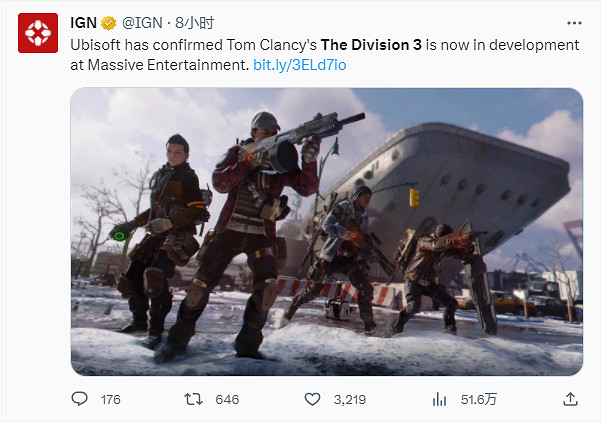The image size is (601, 423).
Task: Like the tweet with the heart icon
Action: 312,399
